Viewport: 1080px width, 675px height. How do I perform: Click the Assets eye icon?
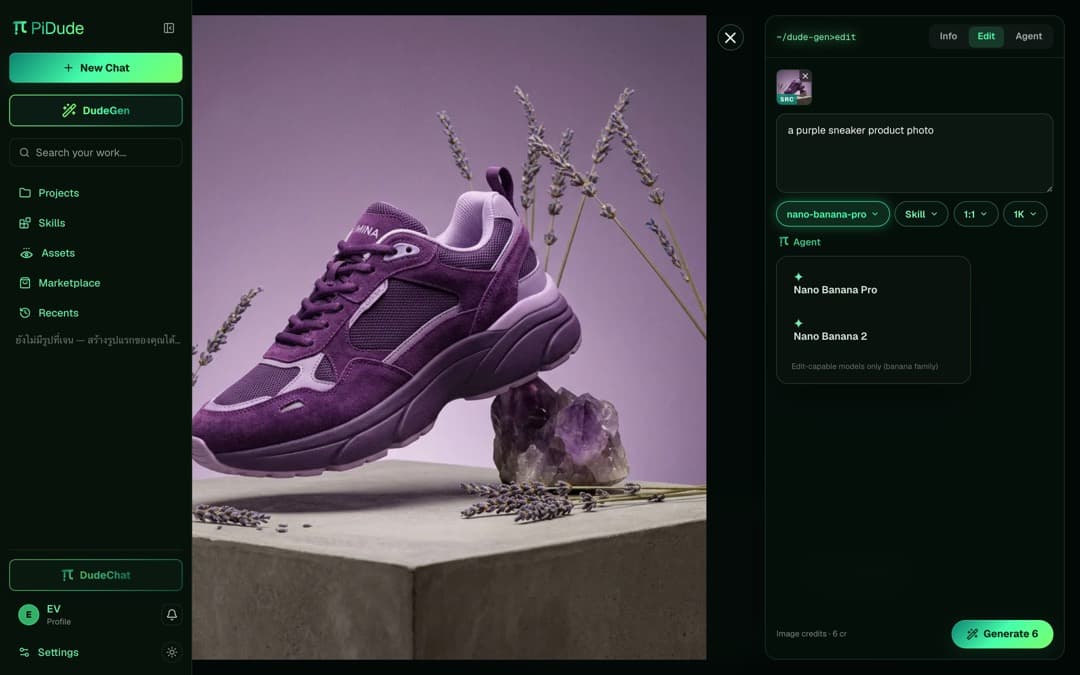point(26,253)
